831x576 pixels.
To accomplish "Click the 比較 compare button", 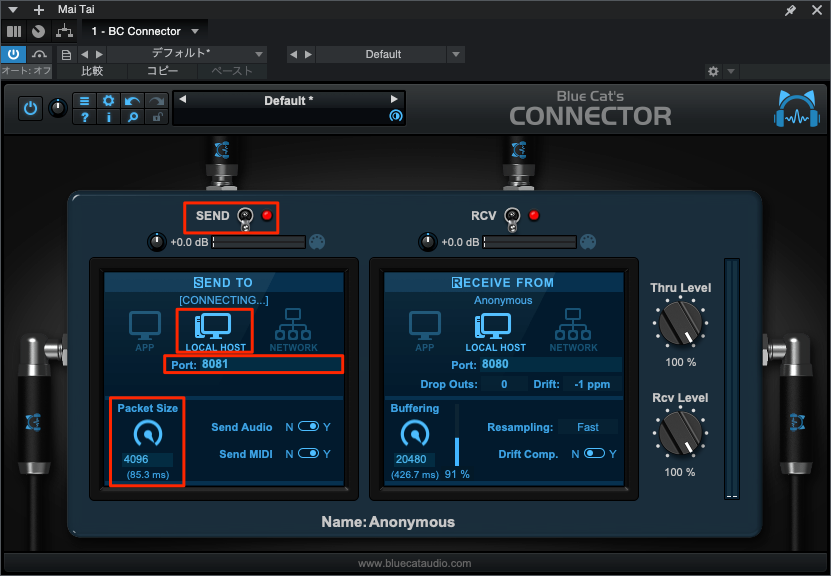I will coord(92,71).
